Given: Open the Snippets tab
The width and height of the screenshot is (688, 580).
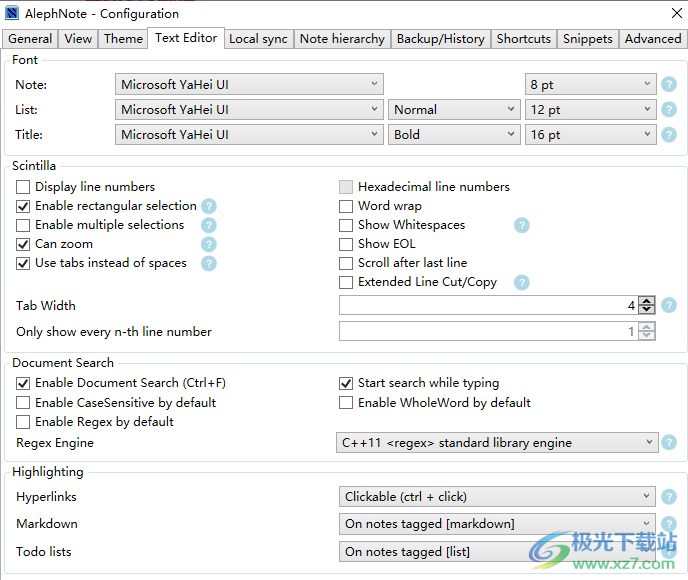Looking at the screenshot, I should 588,39.
